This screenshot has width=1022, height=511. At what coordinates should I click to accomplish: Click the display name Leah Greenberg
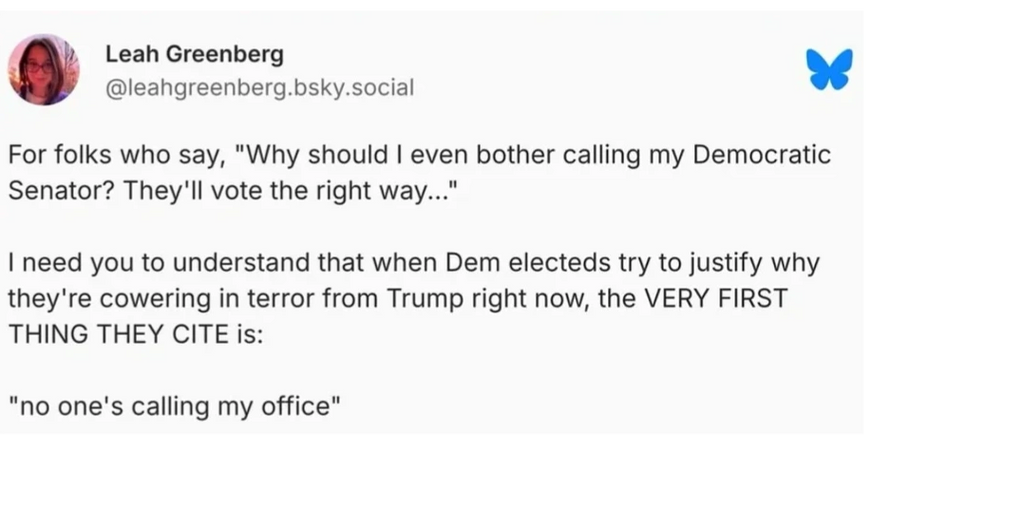click(x=194, y=54)
